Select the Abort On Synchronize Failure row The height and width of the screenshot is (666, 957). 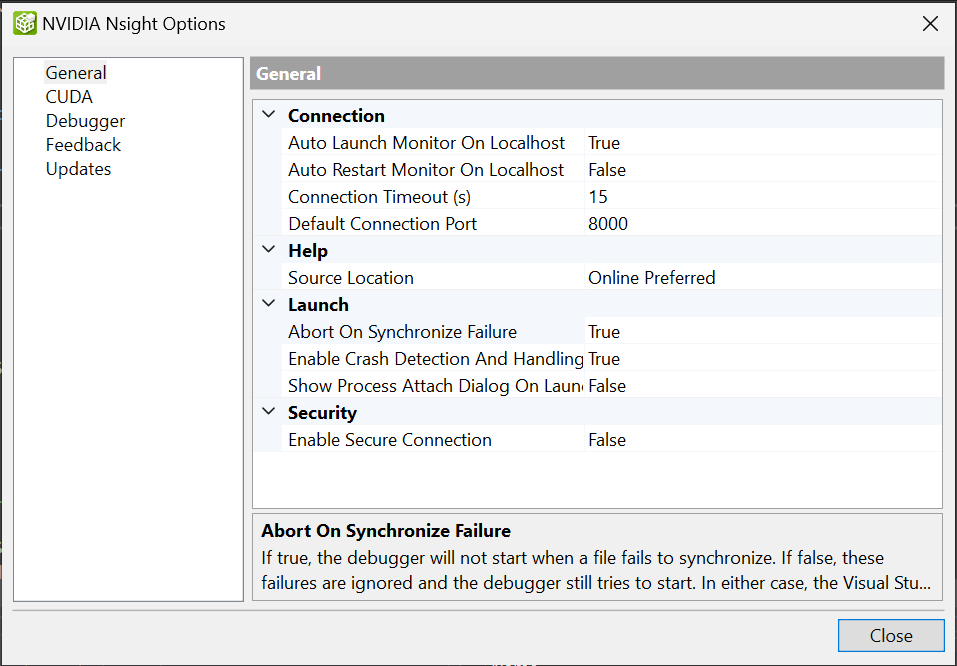[x=402, y=332]
